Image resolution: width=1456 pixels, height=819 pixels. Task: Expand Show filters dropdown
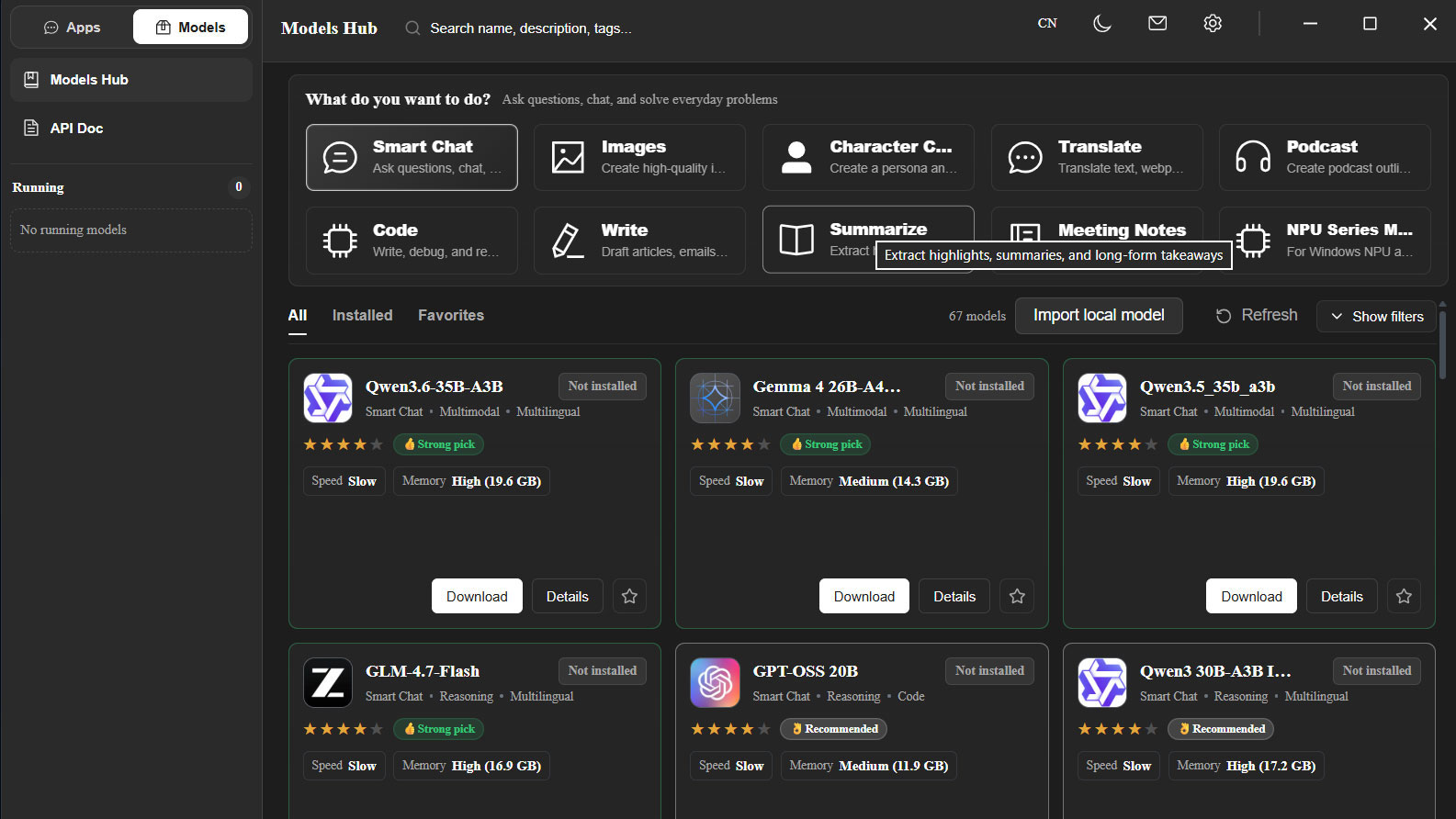click(1376, 316)
